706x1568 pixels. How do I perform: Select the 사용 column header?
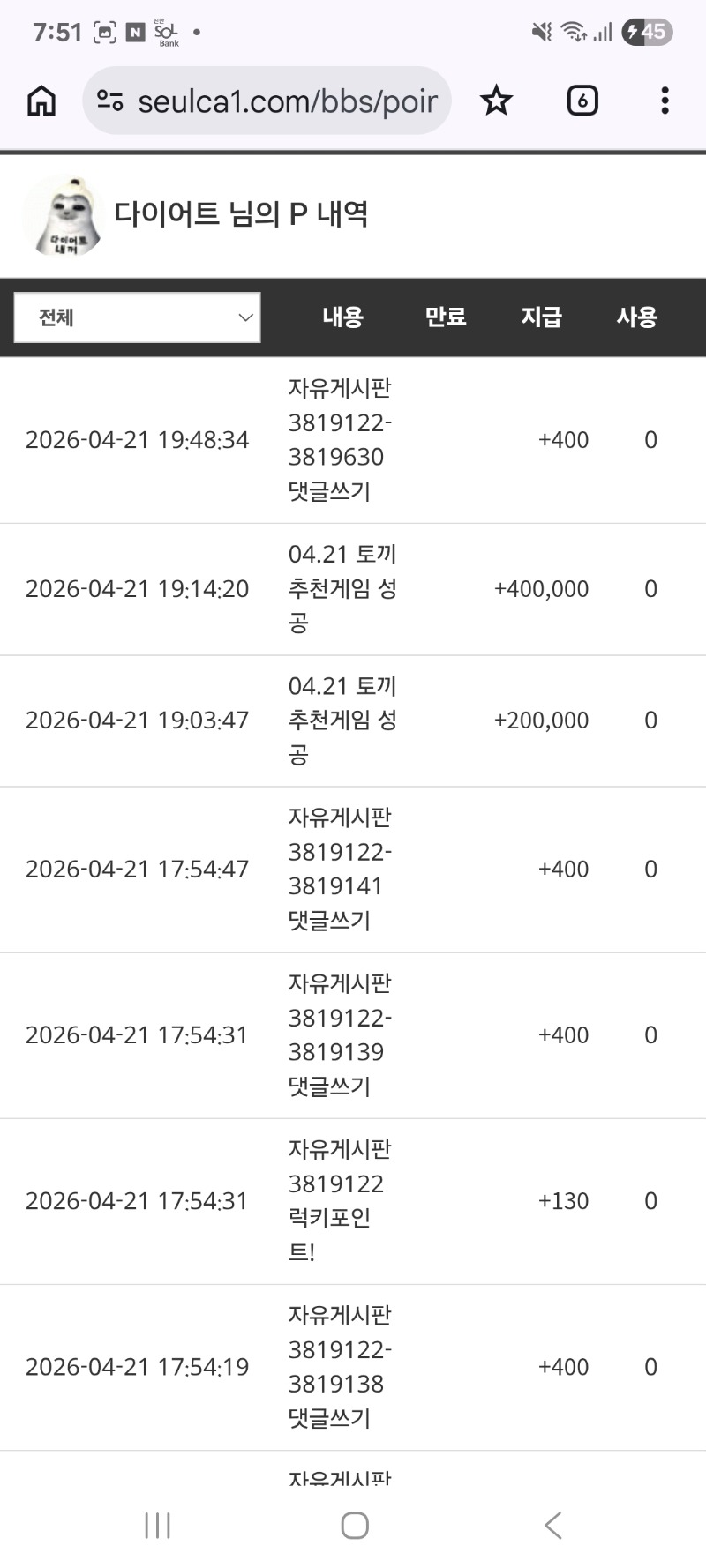click(x=636, y=317)
